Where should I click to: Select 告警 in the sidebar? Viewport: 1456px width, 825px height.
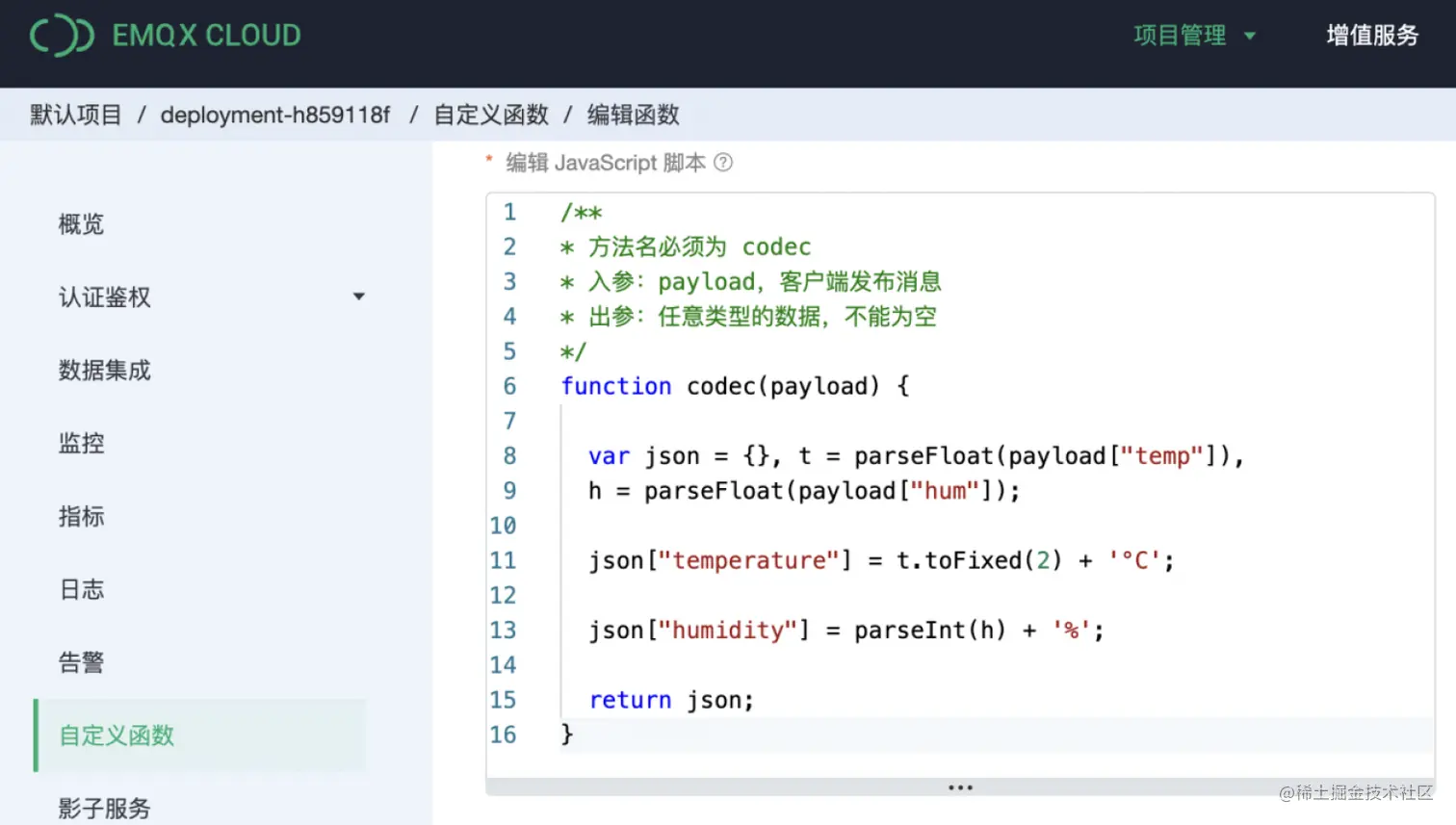[x=81, y=661]
